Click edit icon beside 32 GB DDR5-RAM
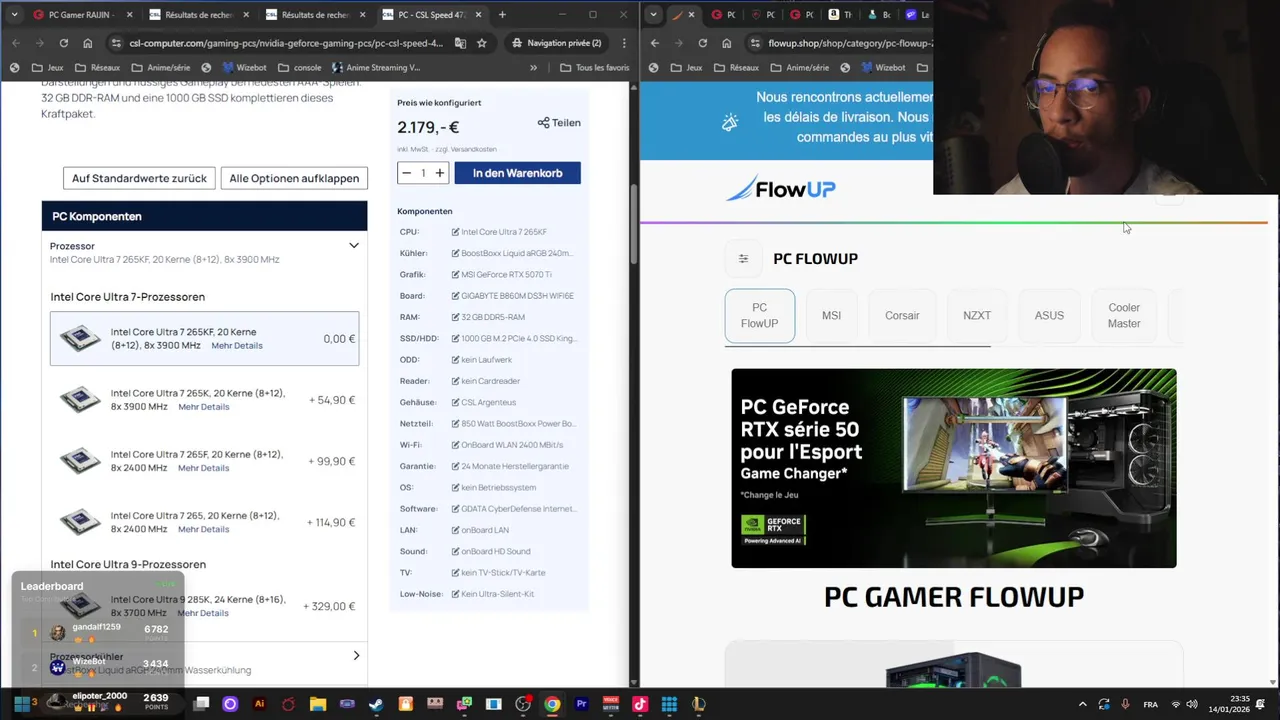Viewport: 1280px width, 720px height. (455, 317)
